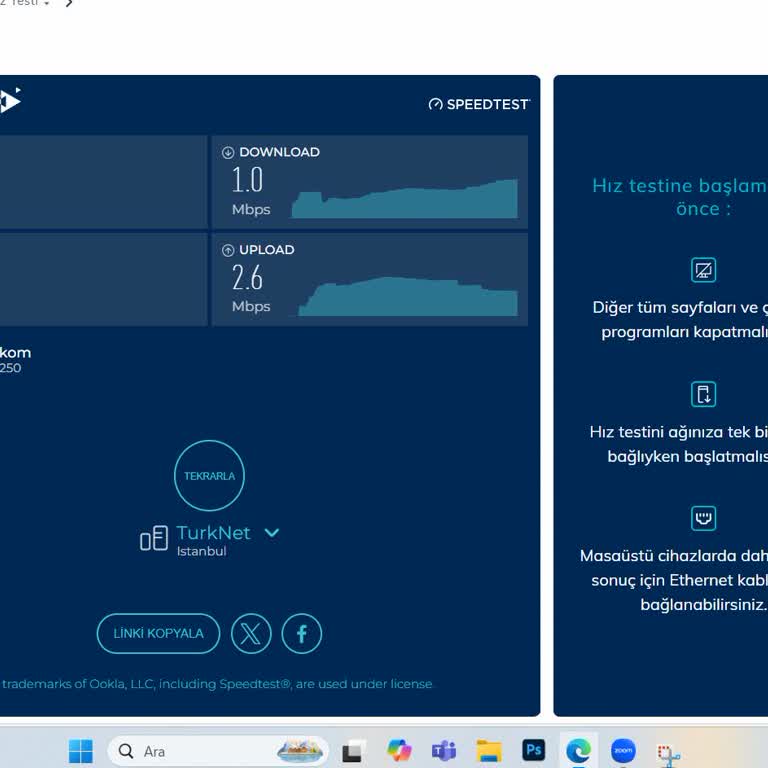This screenshot has width=768, height=768.
Task: Click the Ethernet cable tip icon
Action: coord(704,518)
